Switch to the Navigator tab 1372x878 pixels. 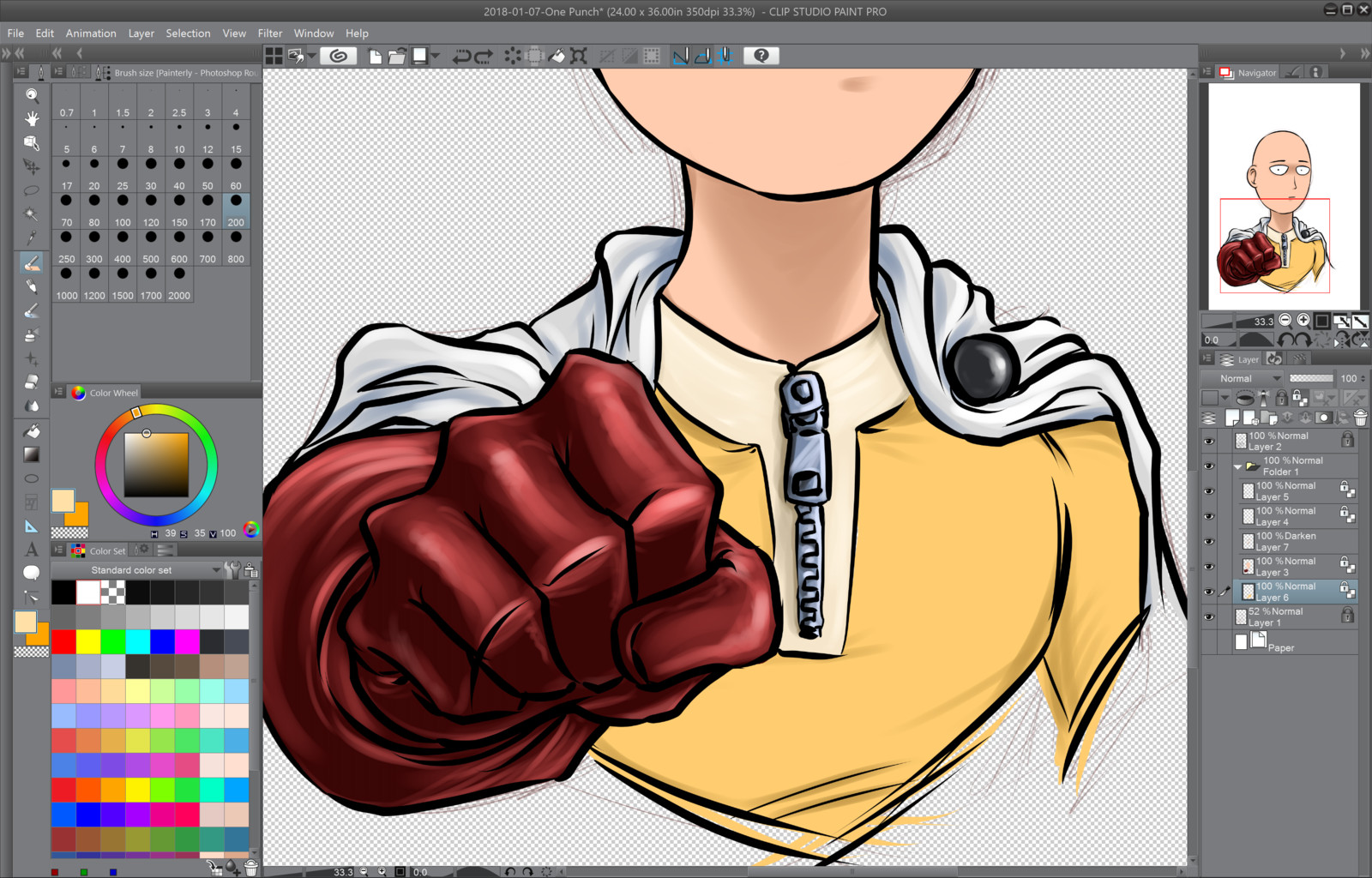pyautogui.click(x=1249, y=73)
